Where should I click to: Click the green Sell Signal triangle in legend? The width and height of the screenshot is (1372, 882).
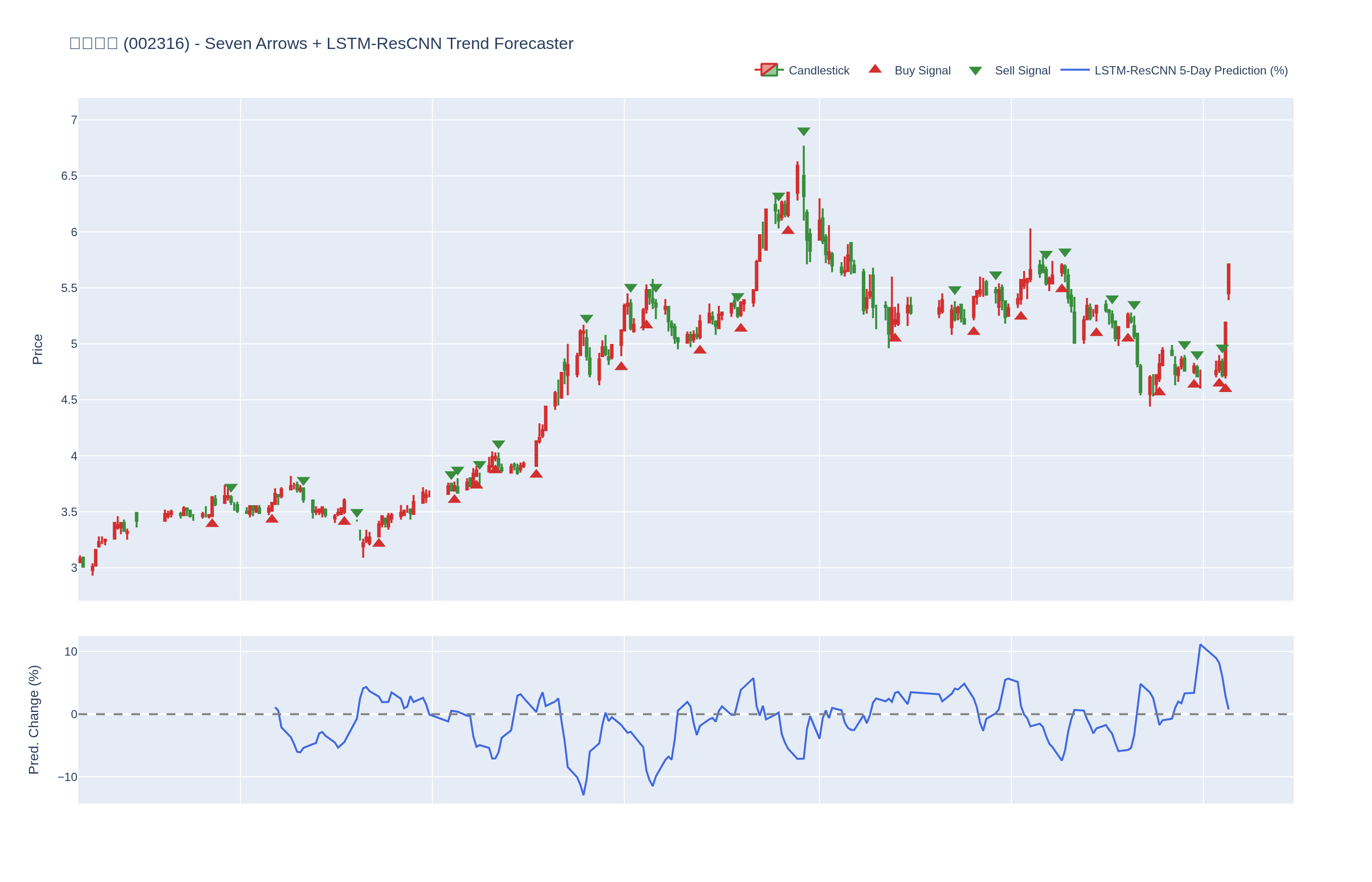975,71
